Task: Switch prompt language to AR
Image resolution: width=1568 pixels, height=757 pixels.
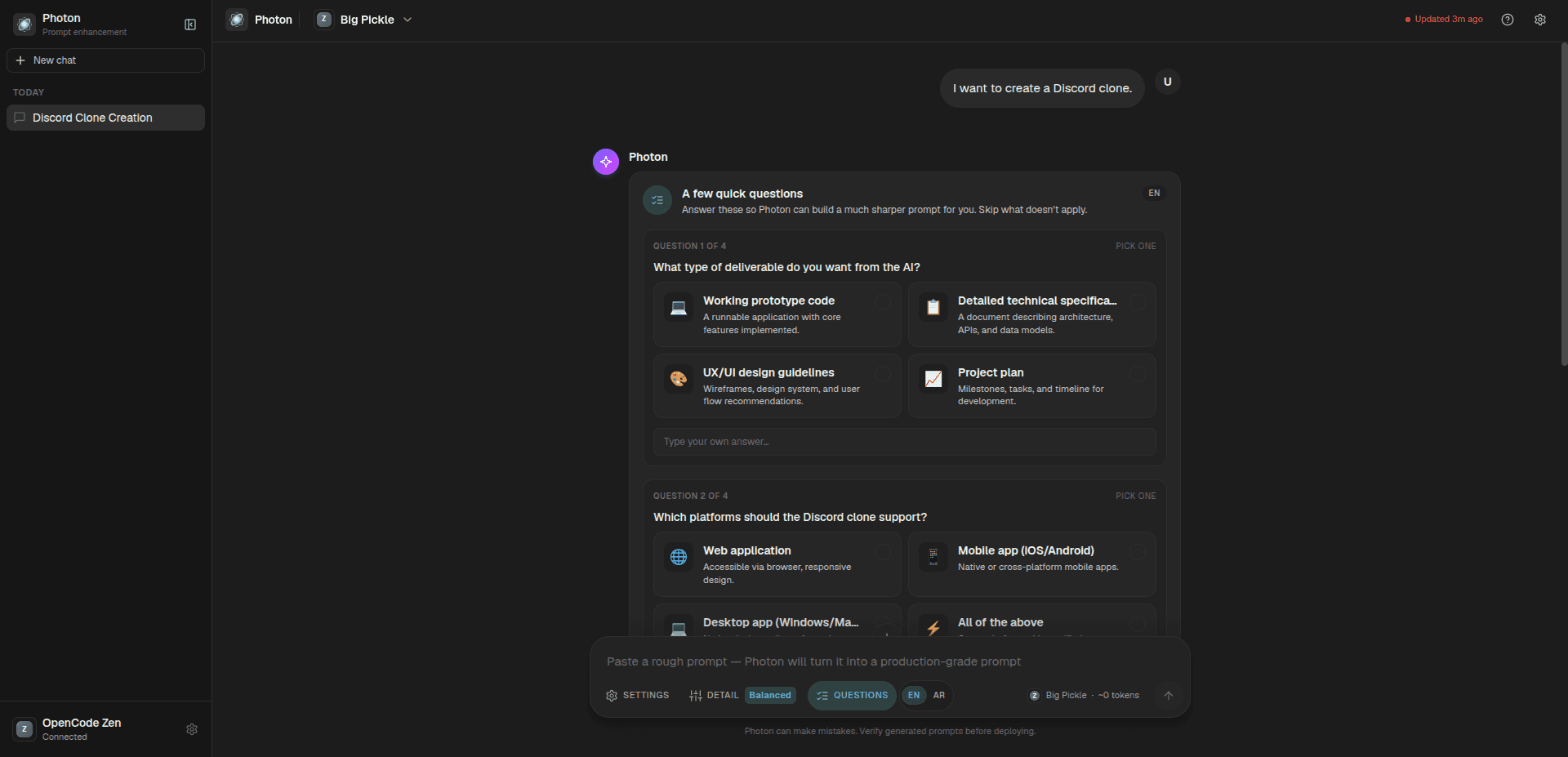Action: point(939,696)
